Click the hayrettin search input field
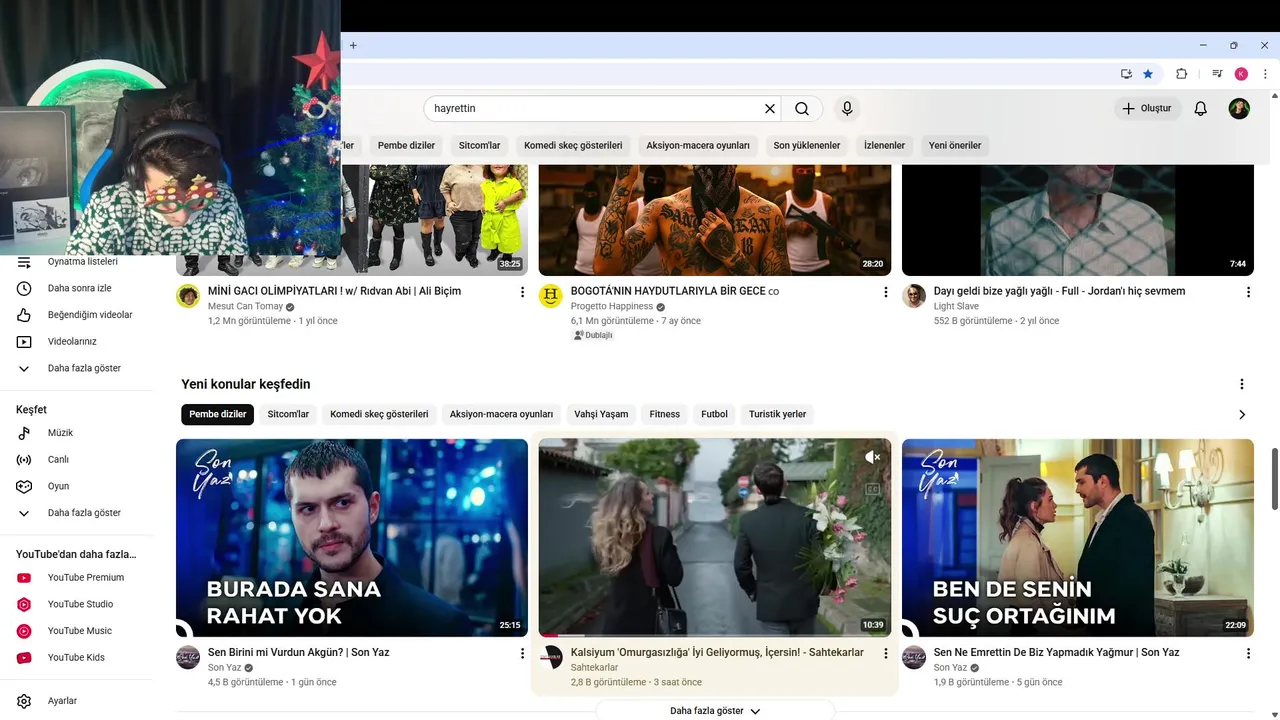1280x720 pixels. (595, 108)
